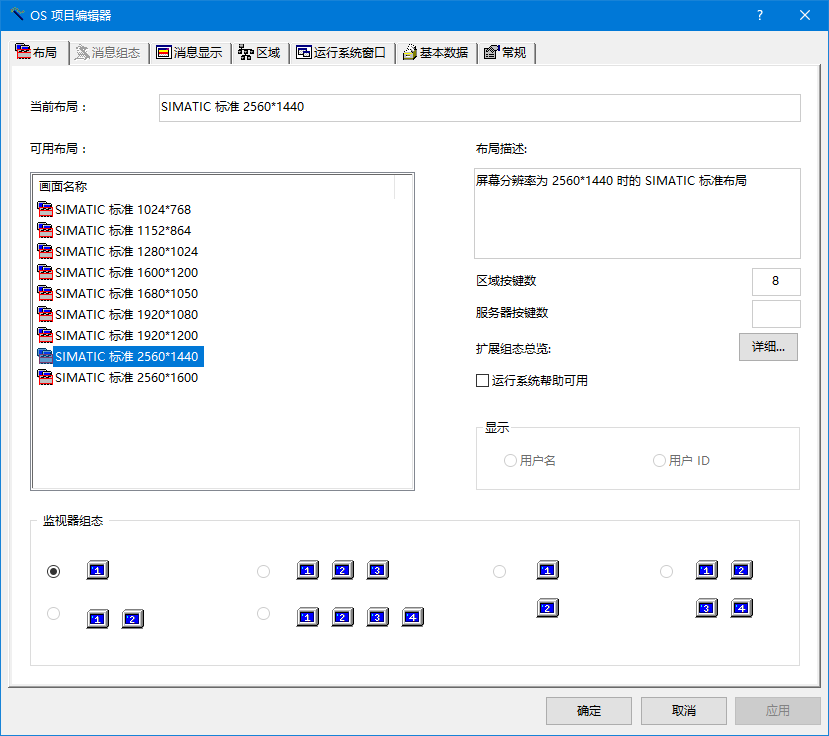Image resolution: width=829 pixels, height=736 pixels.
Task: Select layout SIMATIC 标准 1152*864
Action: click(123, 231)
